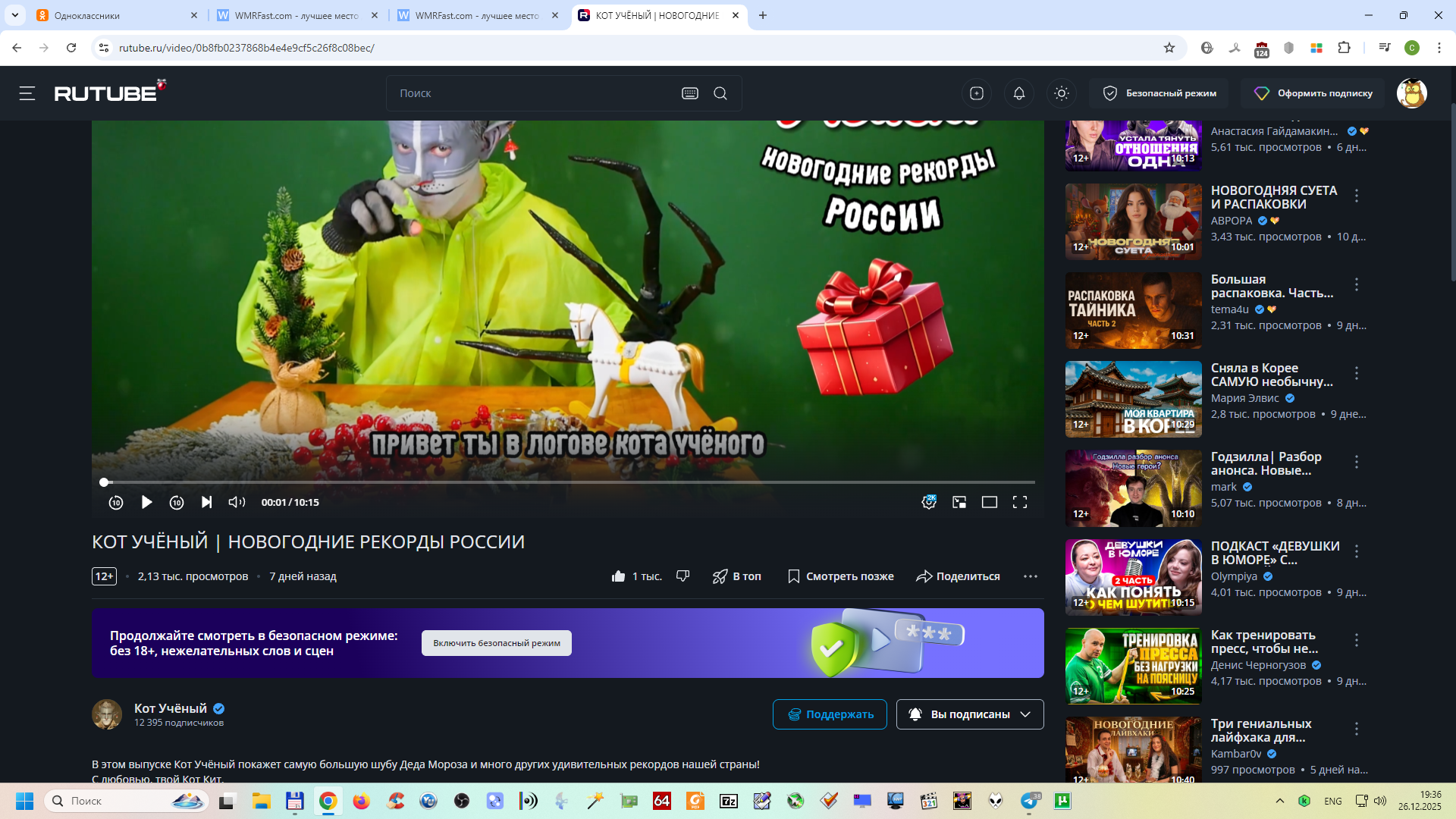Screen dimensions: 1456x819
Task: Click Включить безопасный режим button
Action: pyautogui.click(x=497, y=643)
